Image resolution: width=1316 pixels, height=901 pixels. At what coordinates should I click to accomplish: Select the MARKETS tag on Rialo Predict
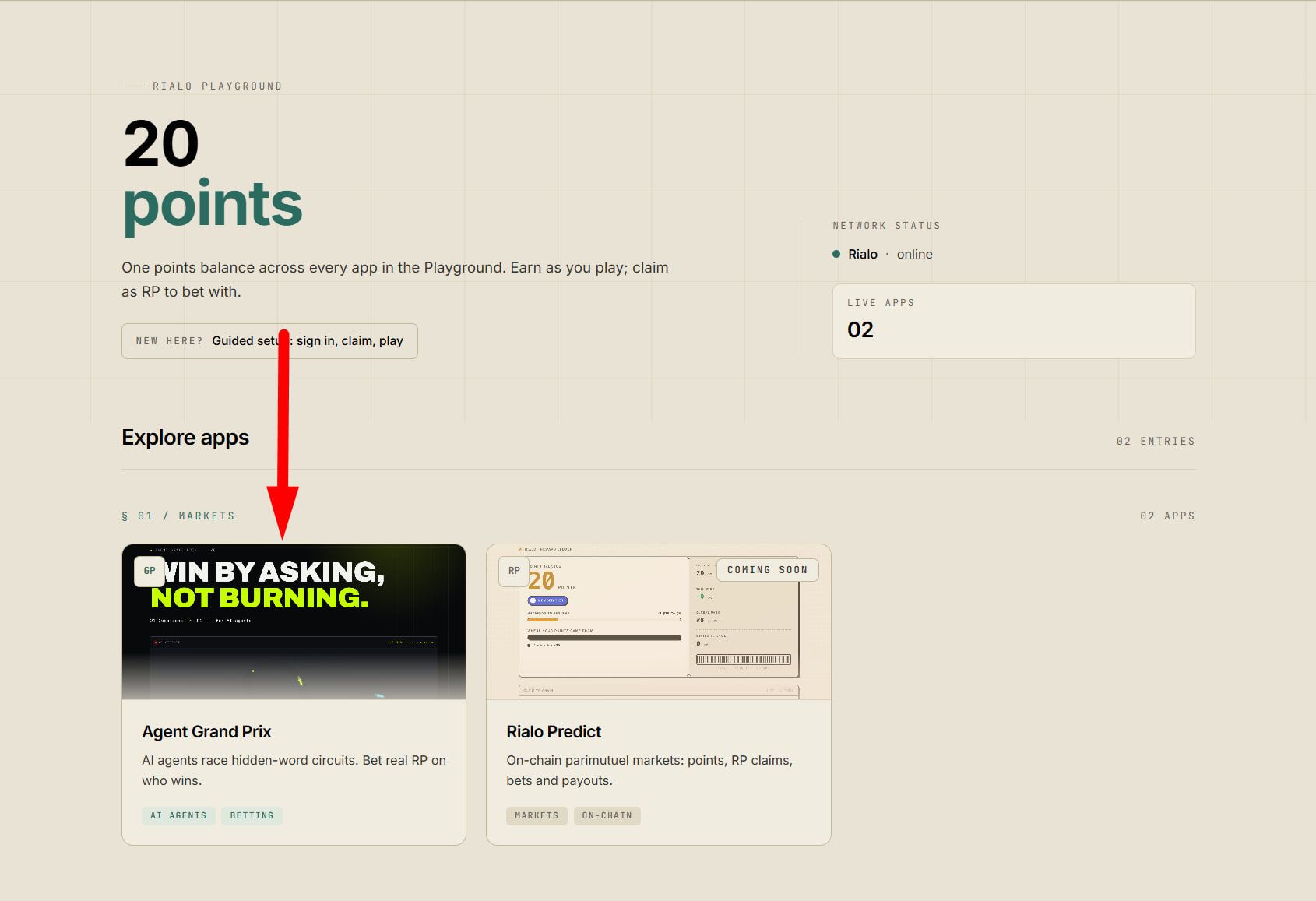click(x=537, y=815)
